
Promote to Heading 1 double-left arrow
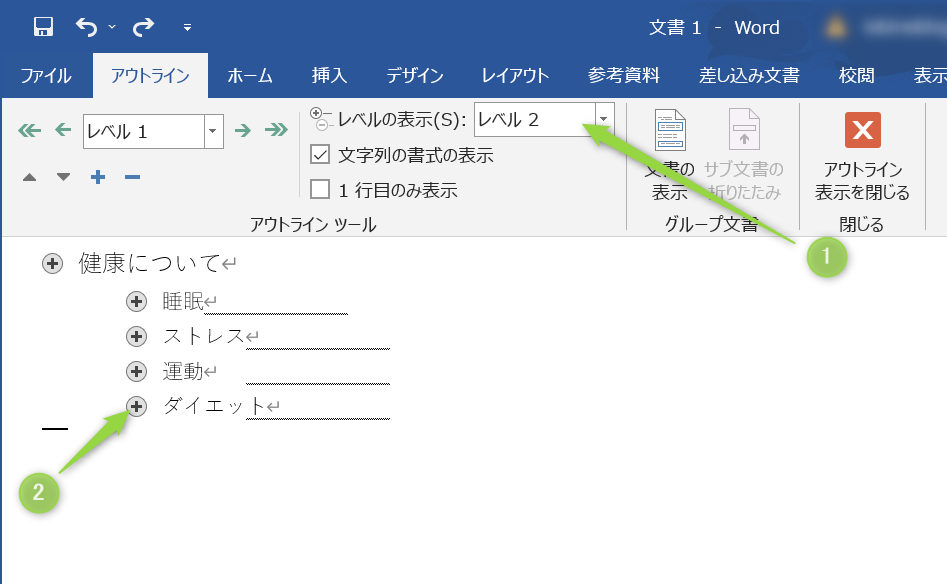coord(29,130)
